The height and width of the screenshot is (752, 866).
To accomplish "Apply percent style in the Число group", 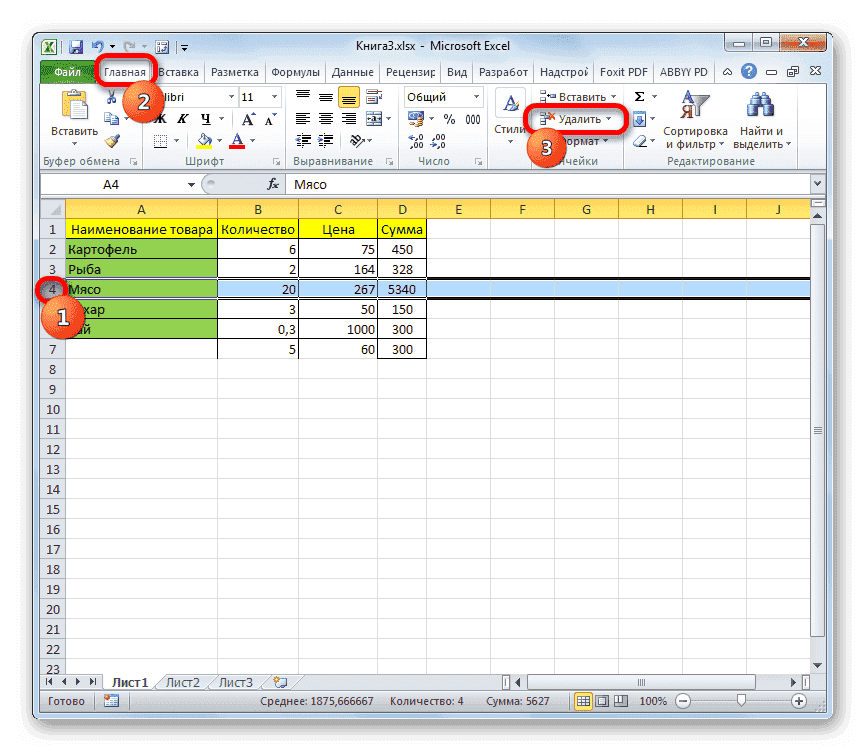I will click(x=449, y=119).
